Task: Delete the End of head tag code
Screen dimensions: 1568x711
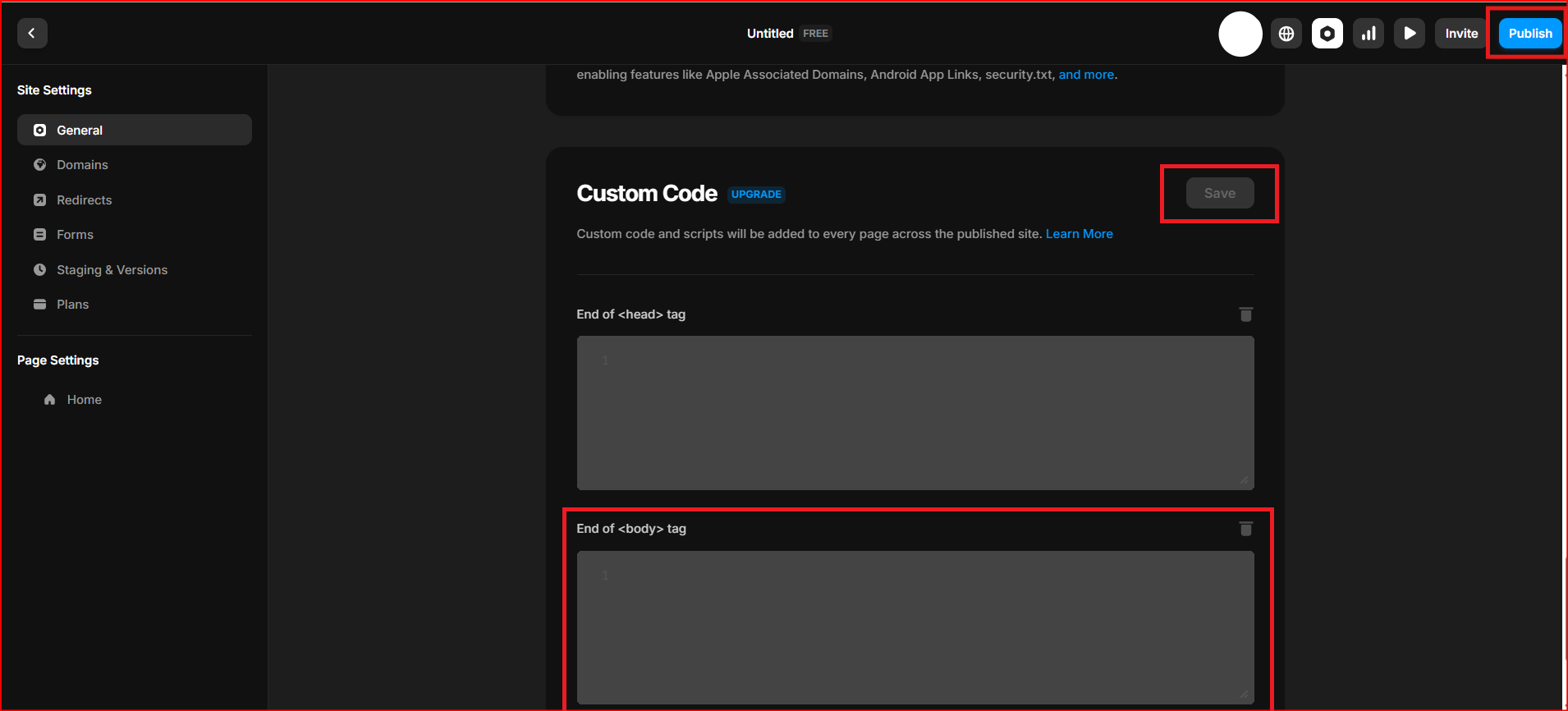Action: [x=1245, y=314]
